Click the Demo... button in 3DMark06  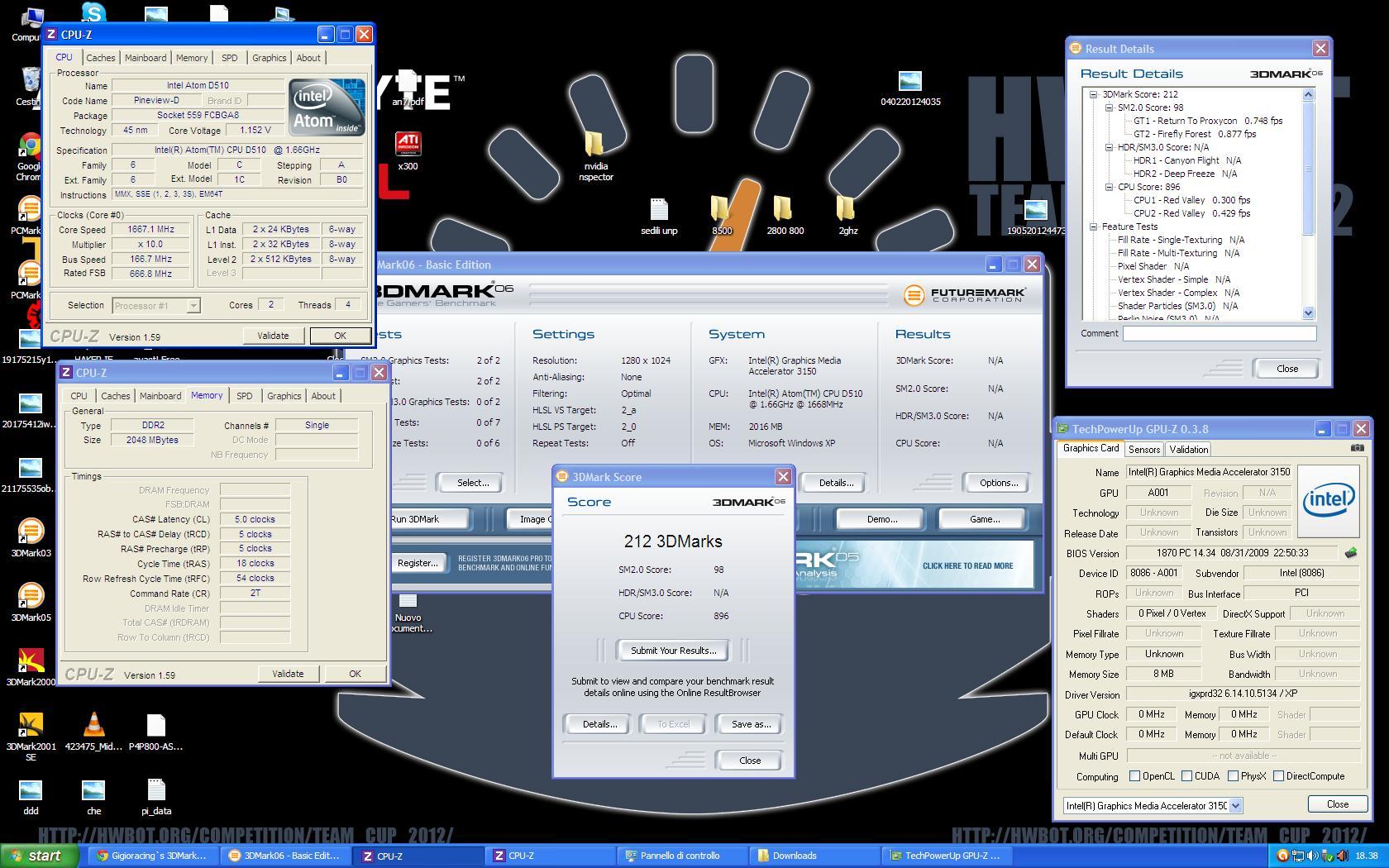(881, 519)
